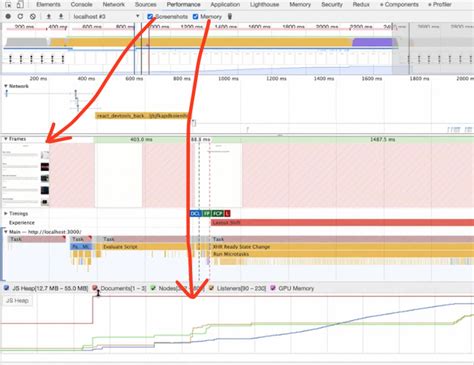The height and width of the screenshot is (365, 474).
Task: Uncheck the Screenshots checkbox
Action: [x=150, y=16]
